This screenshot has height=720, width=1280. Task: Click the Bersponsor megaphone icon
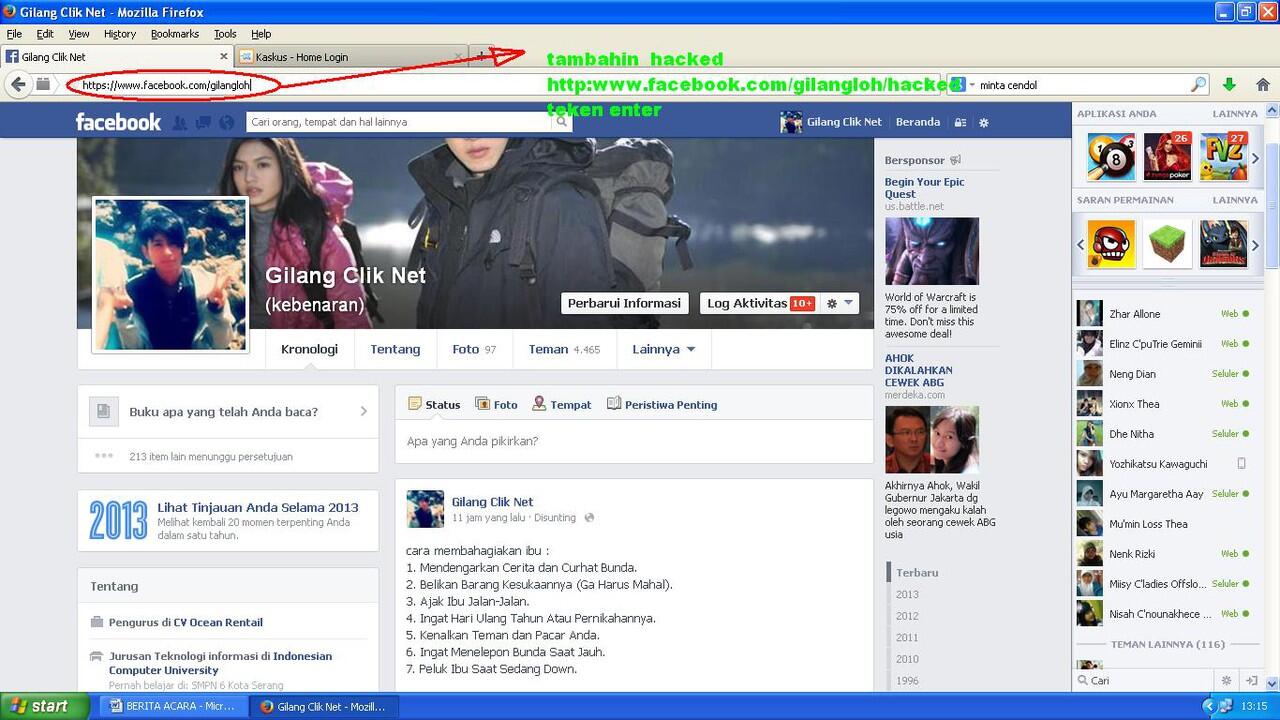(x=955, y=160)
